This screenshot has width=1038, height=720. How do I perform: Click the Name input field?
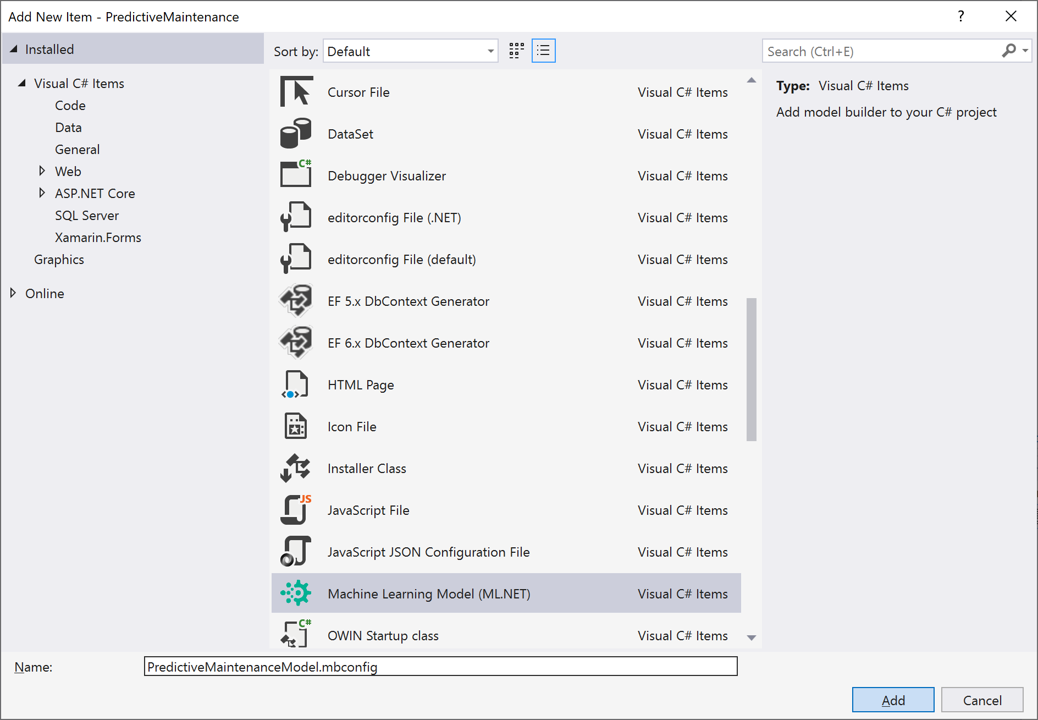click(x=441, y=666)
